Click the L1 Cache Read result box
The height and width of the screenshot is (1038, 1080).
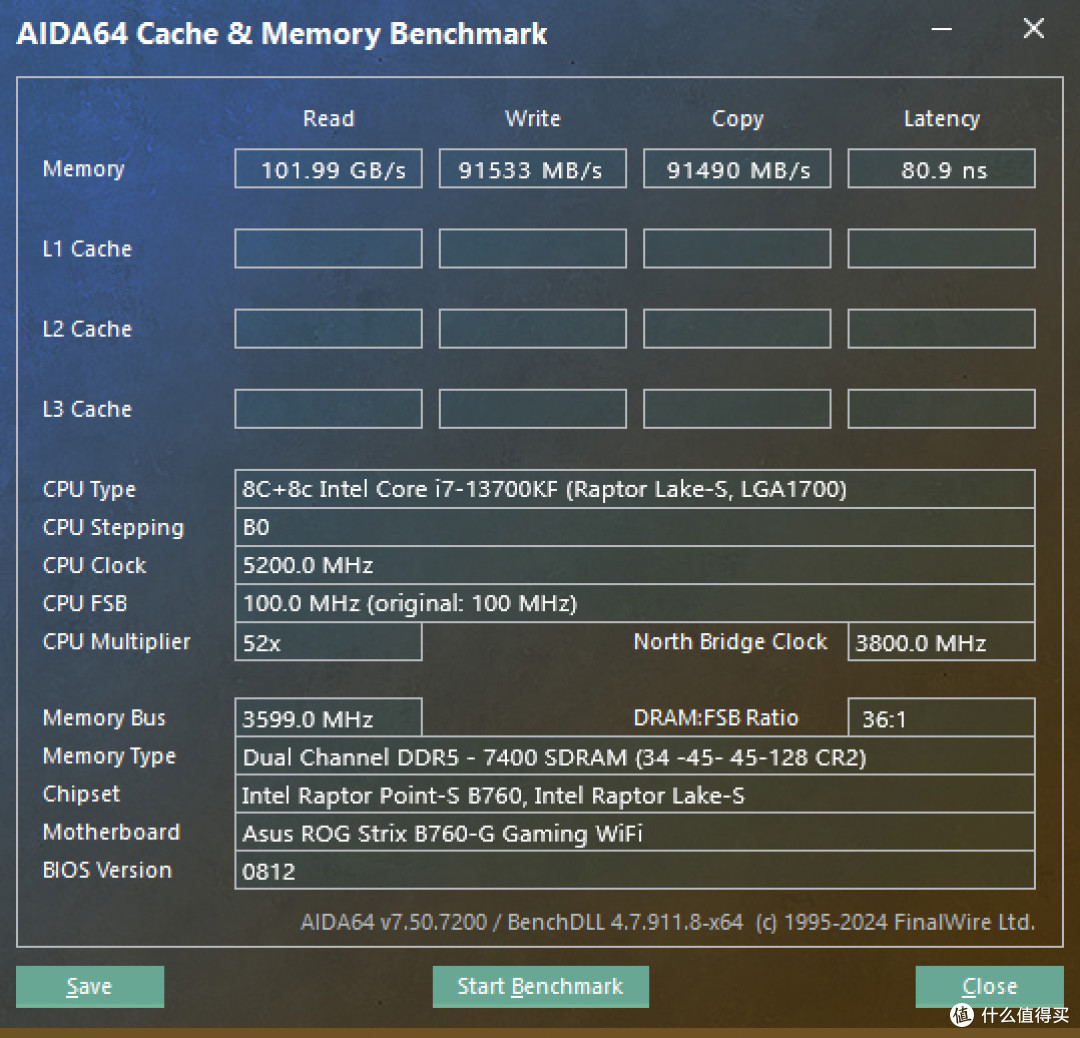pyautogui.click(x=329, y=249)
